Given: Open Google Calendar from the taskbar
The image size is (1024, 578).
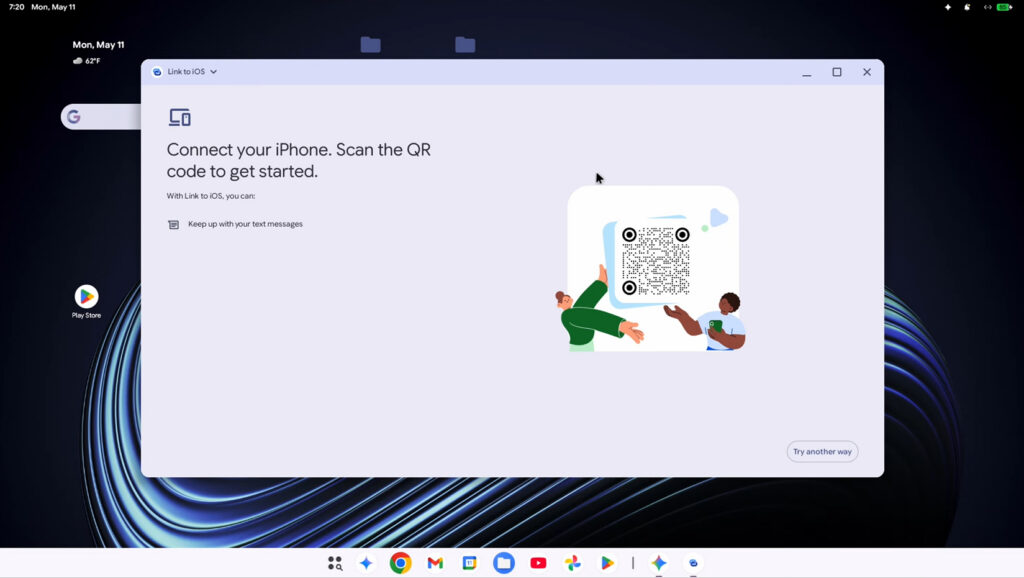Looking at the screenshot, I should 470,563.
